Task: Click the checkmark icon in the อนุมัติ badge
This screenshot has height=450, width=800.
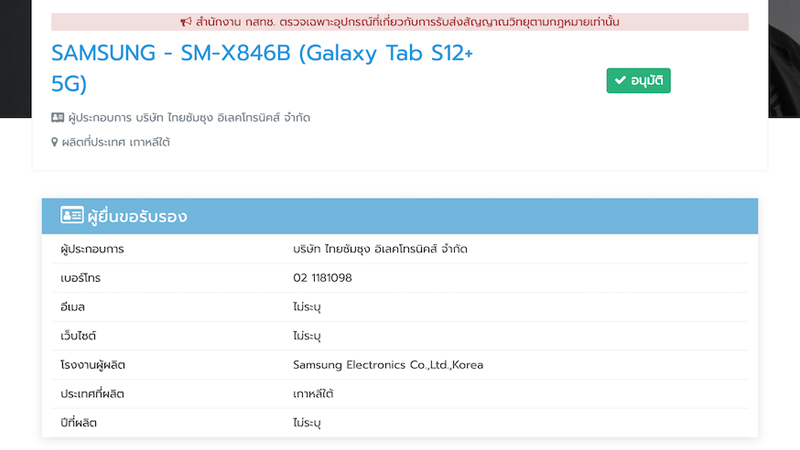Action: pyautogui.click(x=620, y=80)
